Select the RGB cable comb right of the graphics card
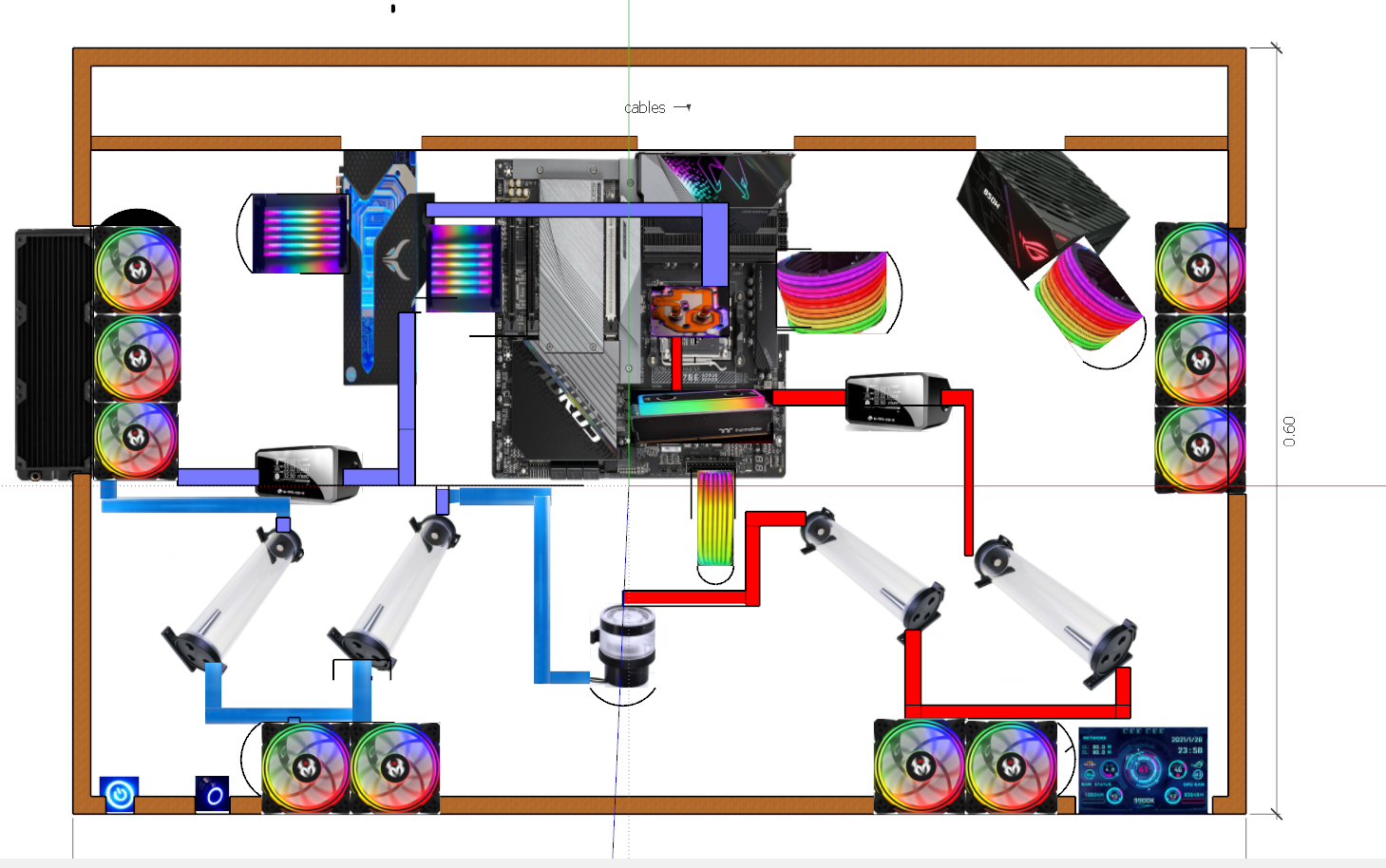Screen dimensions: 1386x868 463,268
